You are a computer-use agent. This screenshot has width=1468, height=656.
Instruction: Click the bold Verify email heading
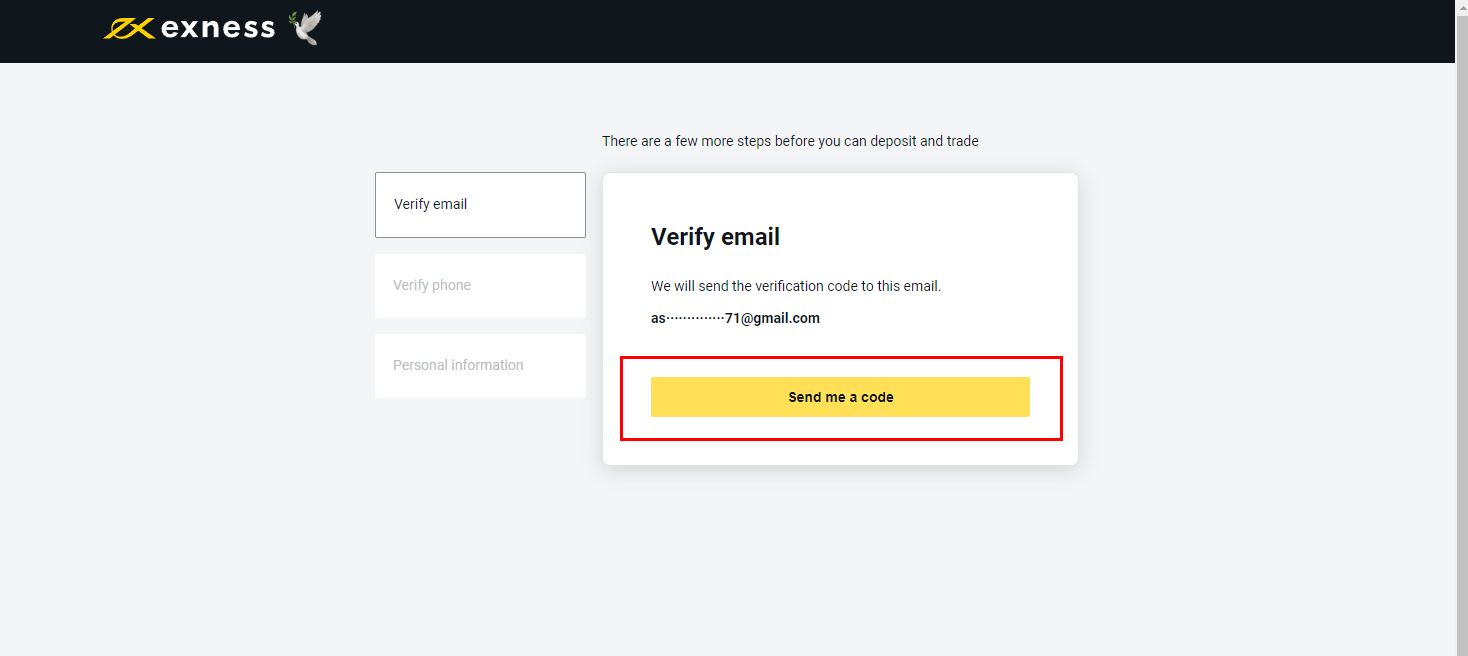[715, 237]
